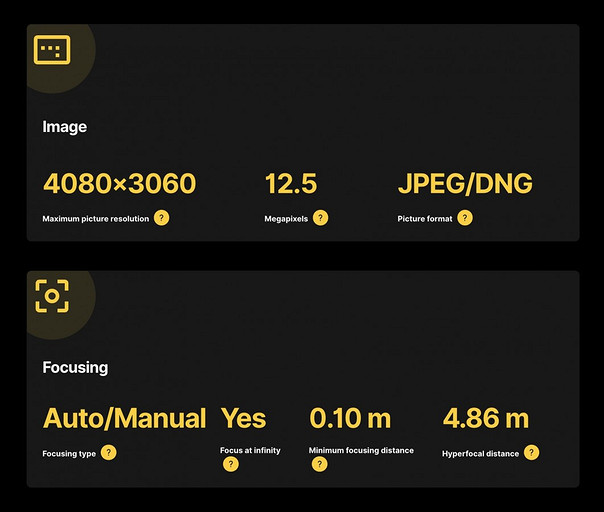The image size is (604, 512).
Task: Select the 4080×3060 resolution value
Action: coord(119,184)
